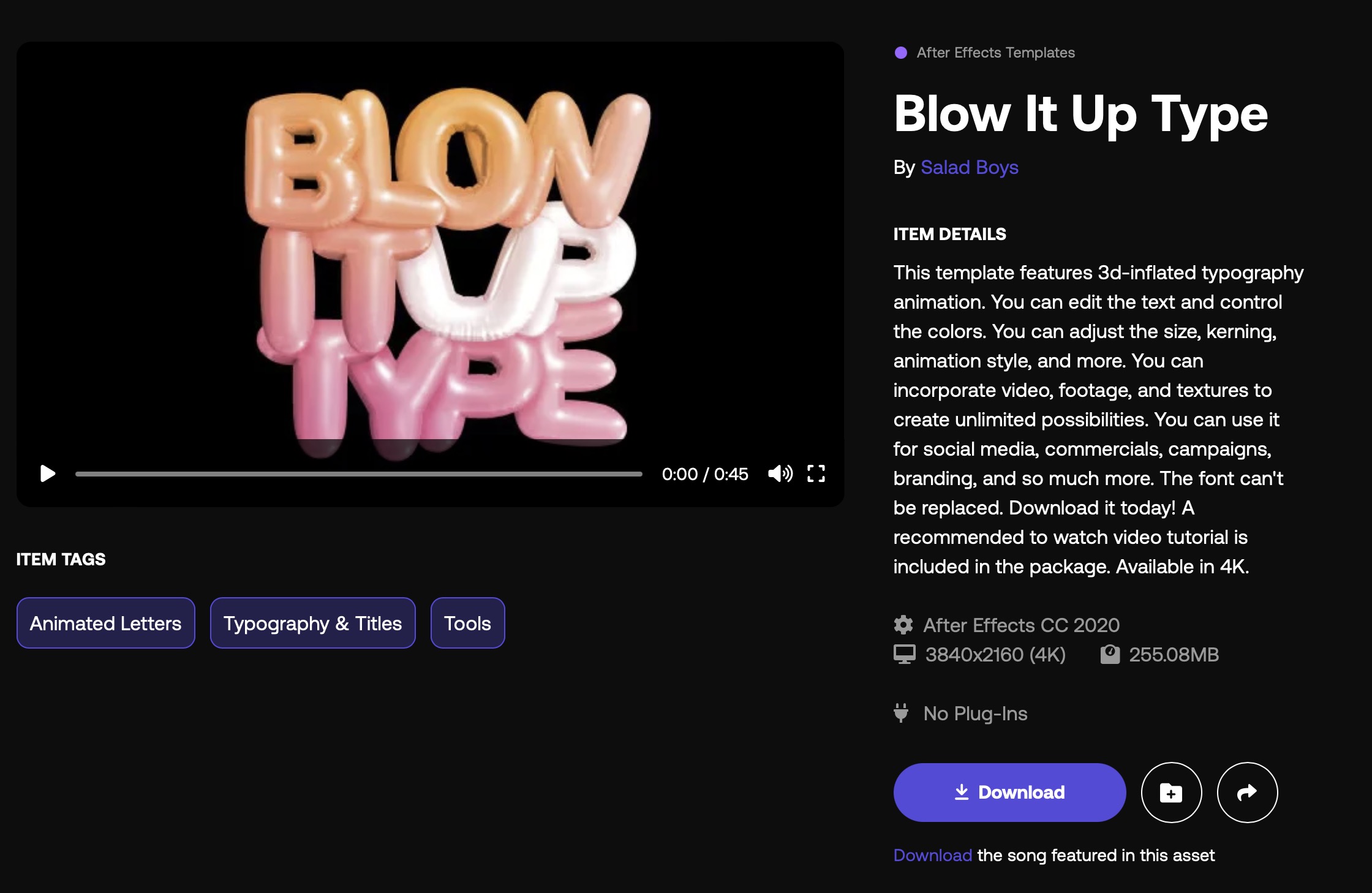Open After Effects Templates category

pos(995,53)
